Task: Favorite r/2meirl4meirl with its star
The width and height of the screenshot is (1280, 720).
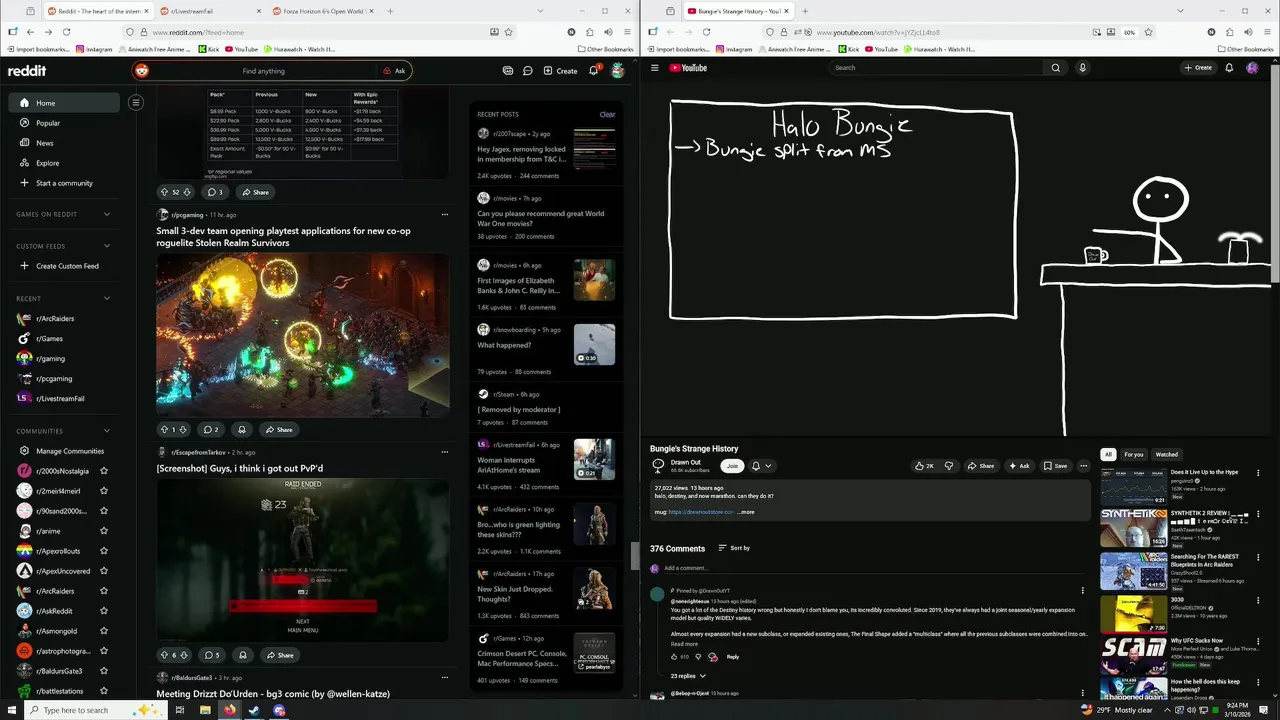Action: (104, 491)
